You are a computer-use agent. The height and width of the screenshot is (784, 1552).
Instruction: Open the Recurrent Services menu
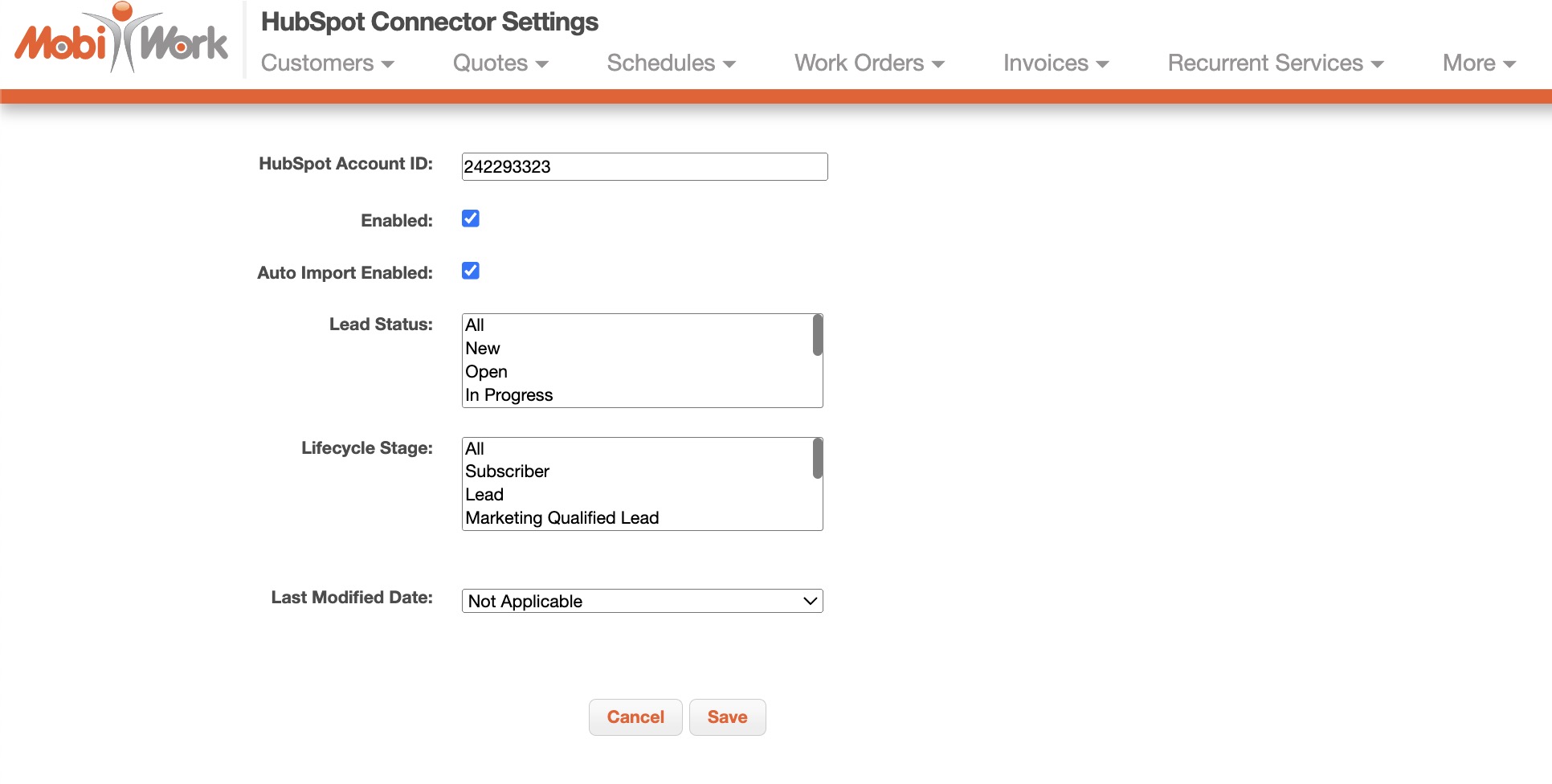pos(1275,63)
